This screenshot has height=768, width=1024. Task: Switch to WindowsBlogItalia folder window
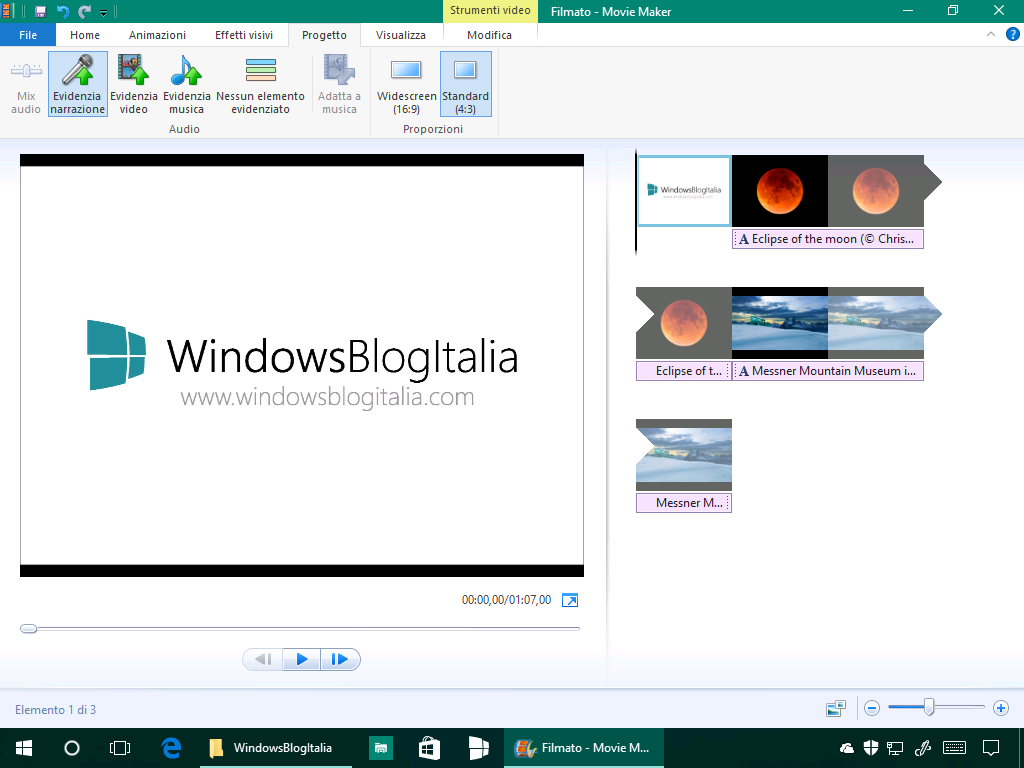(276, 748)
